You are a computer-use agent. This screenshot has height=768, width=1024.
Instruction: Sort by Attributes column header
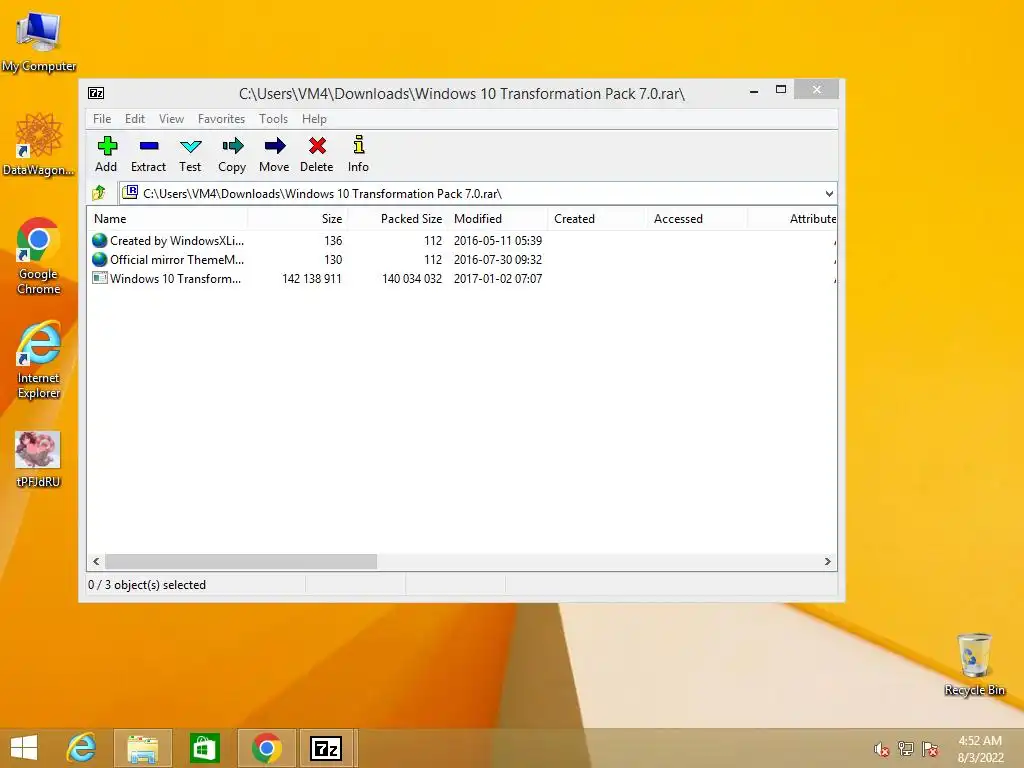pos(792,219)
